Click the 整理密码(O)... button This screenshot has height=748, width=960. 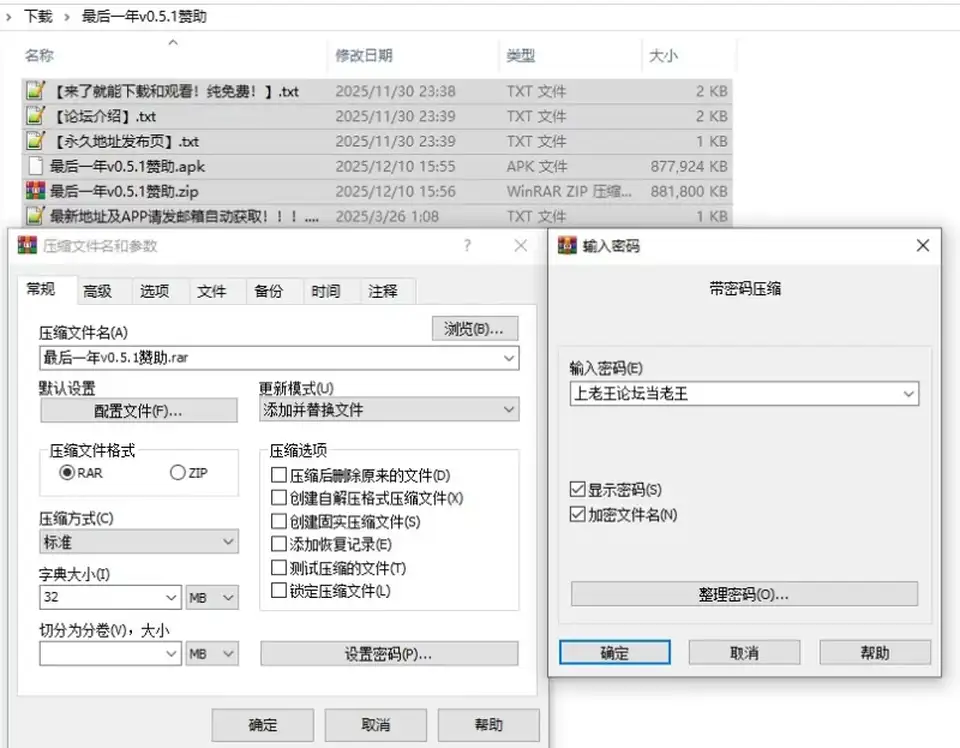tap(744, 594)
